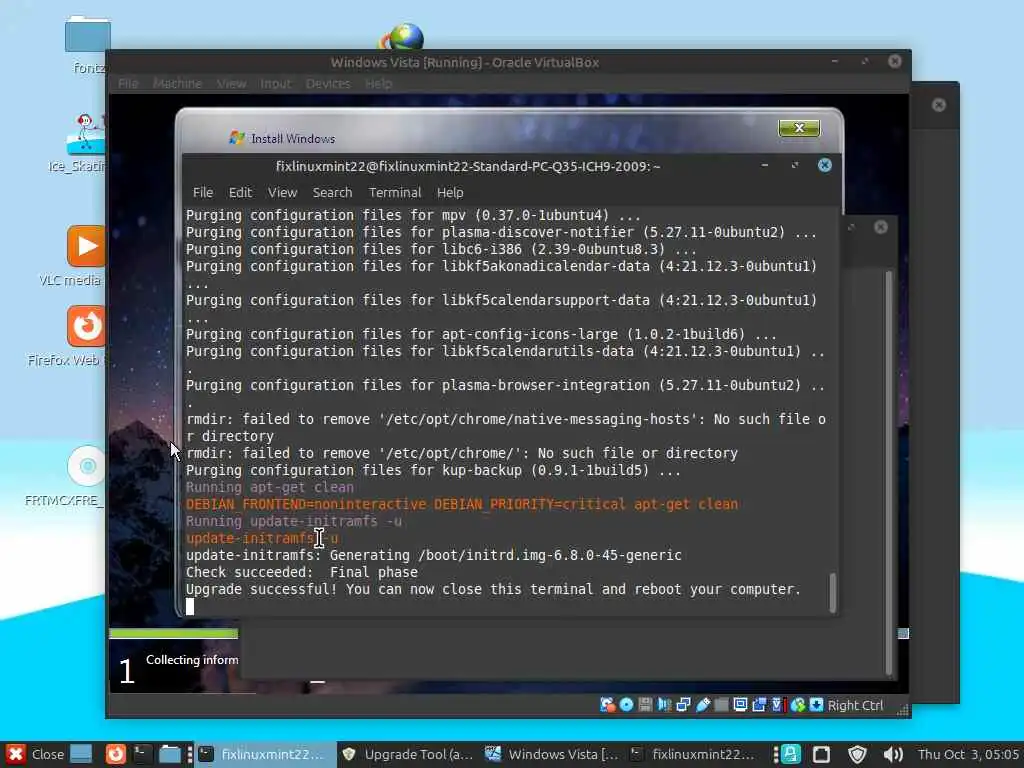Click the orange 'DEBIAN_FRONTEND=noninteractive' command line
The height and width of the screenshot is (768, 1024).
tap(462, 504)
